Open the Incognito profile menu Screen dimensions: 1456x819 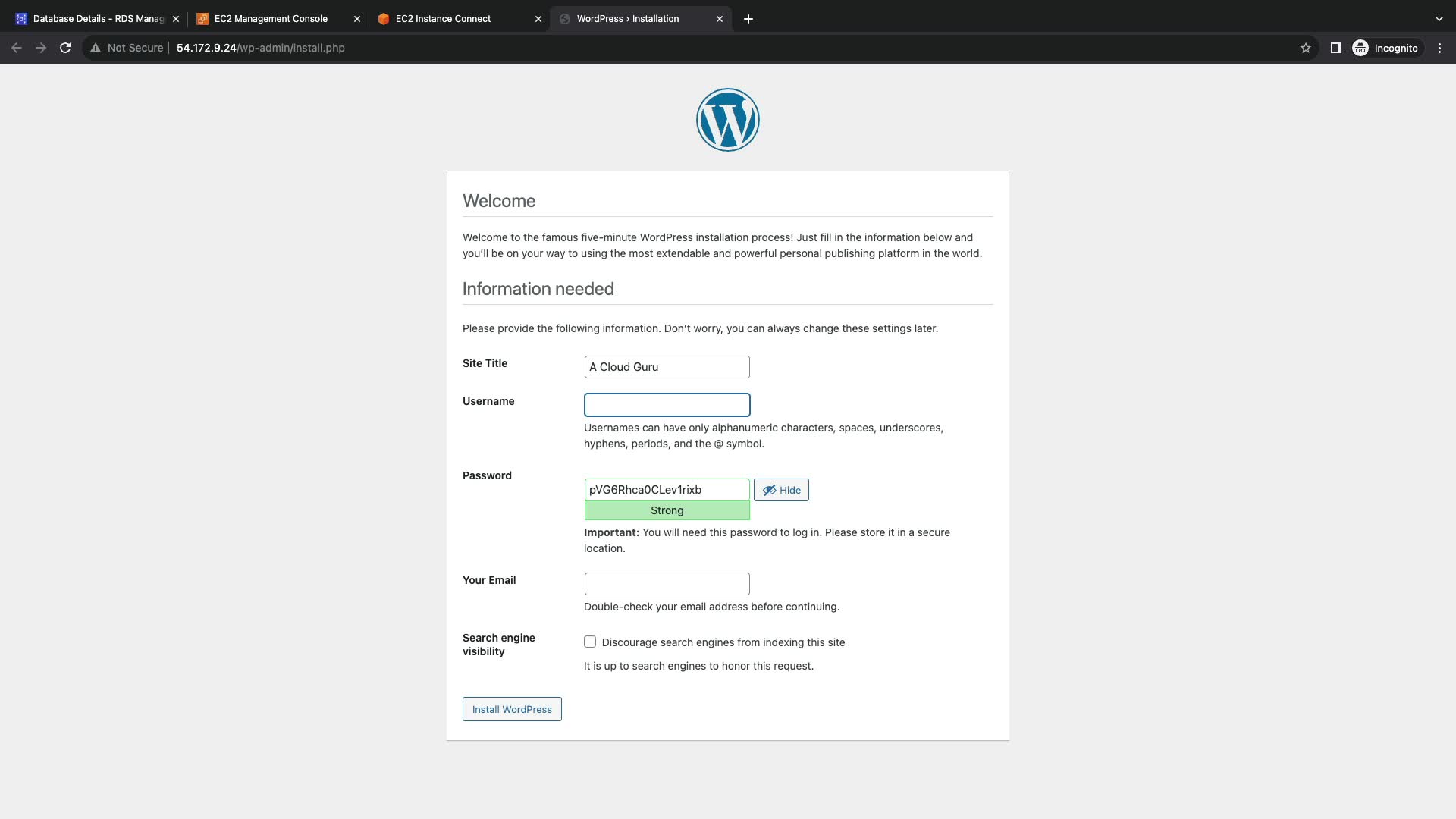pyautogui.click(x=1385, y=48)
